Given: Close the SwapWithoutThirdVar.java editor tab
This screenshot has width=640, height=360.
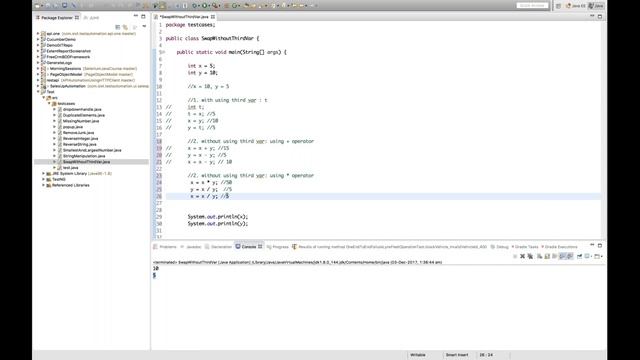Looking at the screenshot, I should point(213,17).
